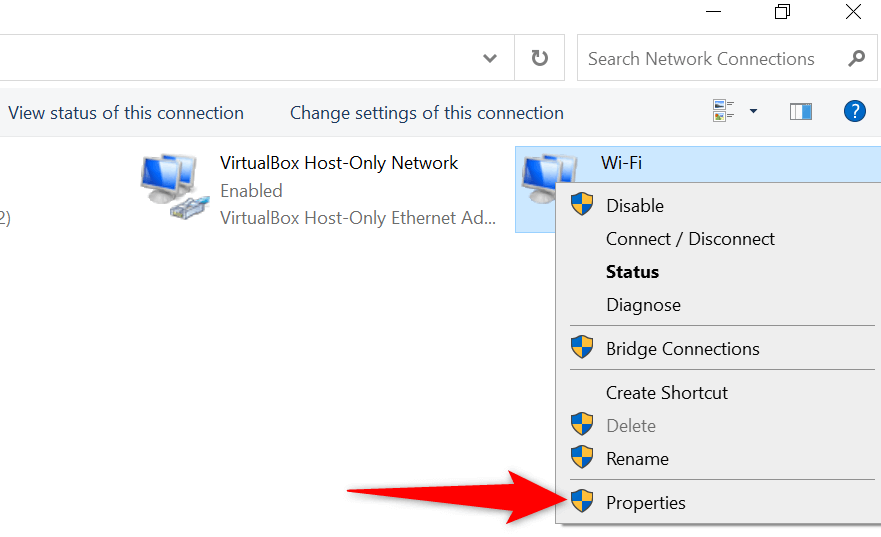Click Change settings of this connection
The image size is (881, 537).
point(426,113)
